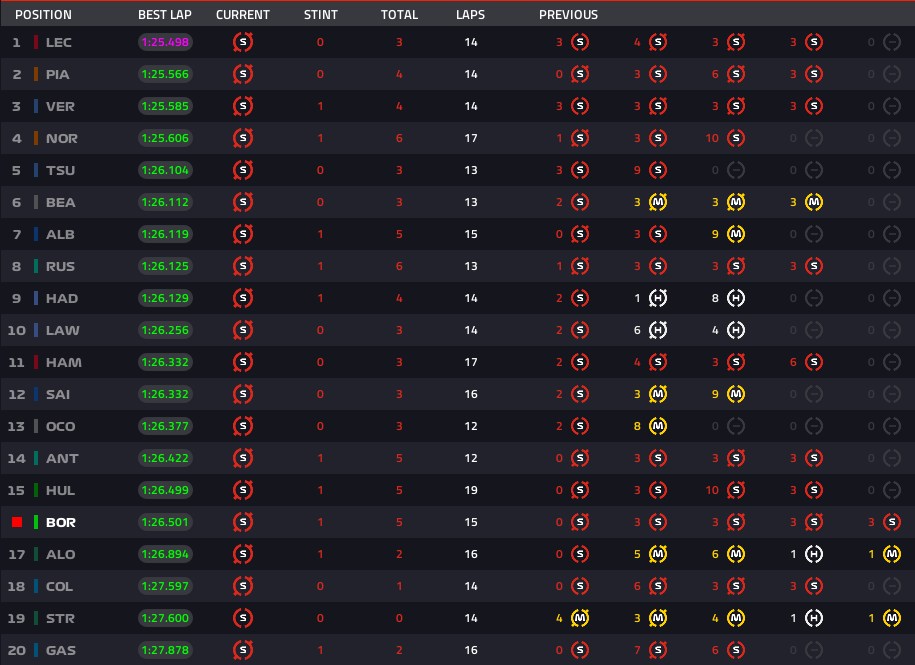Click driver name NOR
The width and height of the screenshot is (915, 665).
pyautogui.click(x=62, y=138)
